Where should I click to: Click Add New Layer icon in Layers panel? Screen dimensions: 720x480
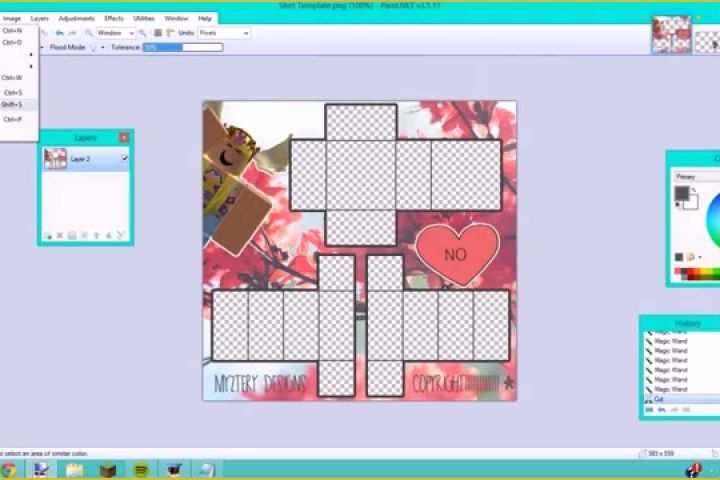click(48, 236)
